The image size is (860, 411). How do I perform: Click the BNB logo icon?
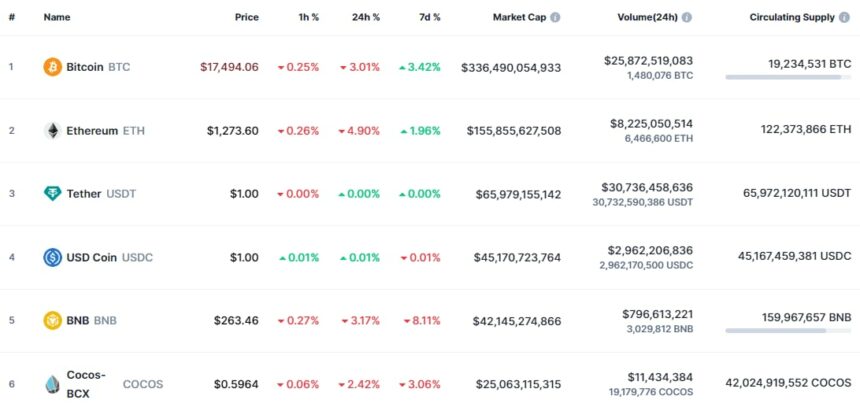click(x=52, y=321)
